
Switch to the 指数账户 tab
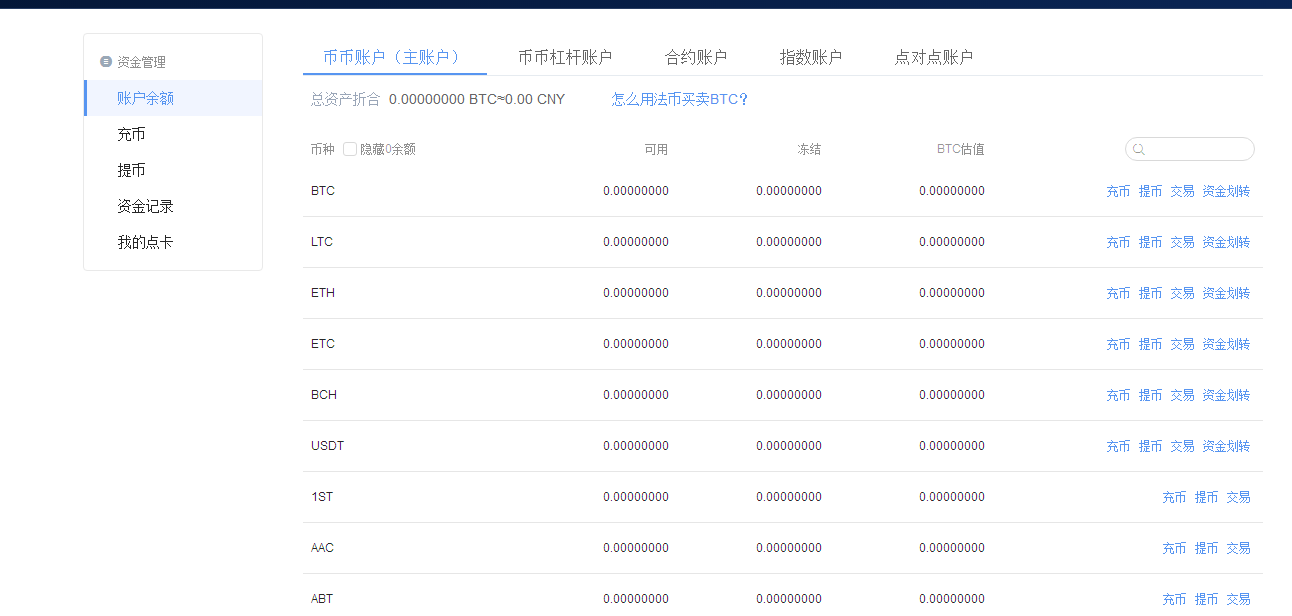(811, 57)
